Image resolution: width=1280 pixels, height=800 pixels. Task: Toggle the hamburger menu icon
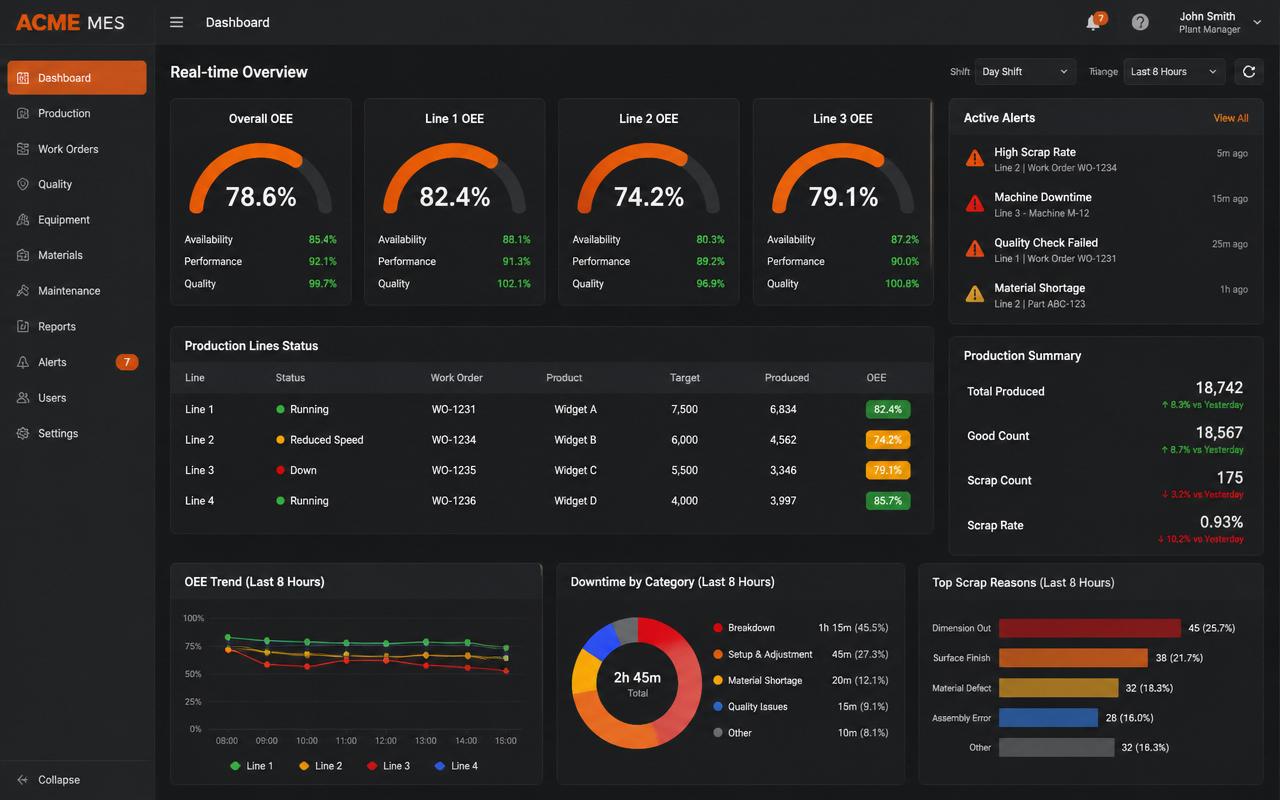point(176,22)
